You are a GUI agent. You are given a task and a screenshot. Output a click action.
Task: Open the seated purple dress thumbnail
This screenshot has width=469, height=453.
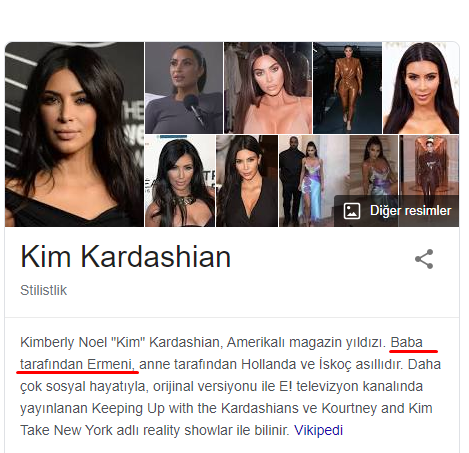click(x=374, y=165)
